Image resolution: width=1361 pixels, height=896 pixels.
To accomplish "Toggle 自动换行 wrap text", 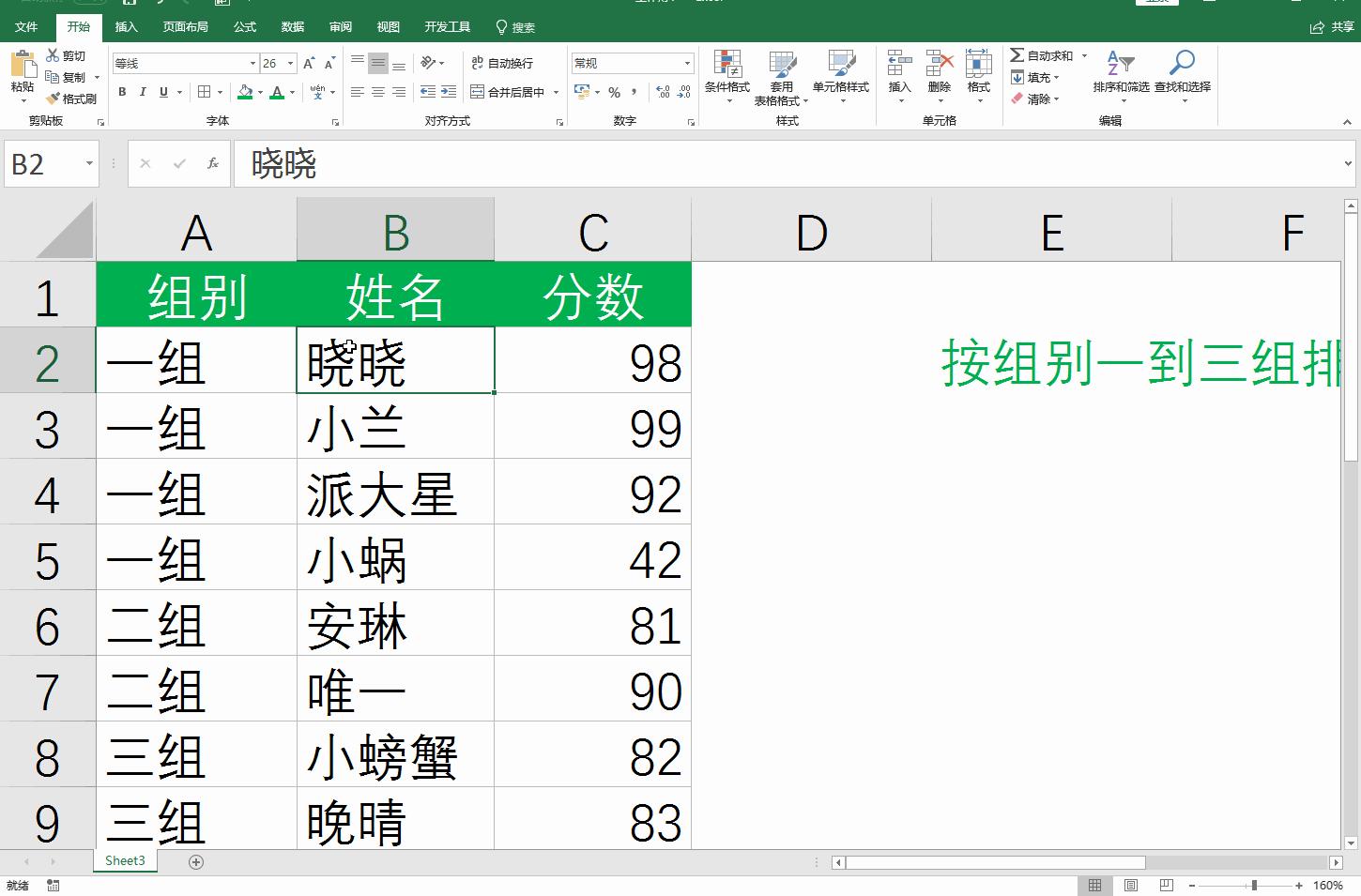I will coord(502,63).
